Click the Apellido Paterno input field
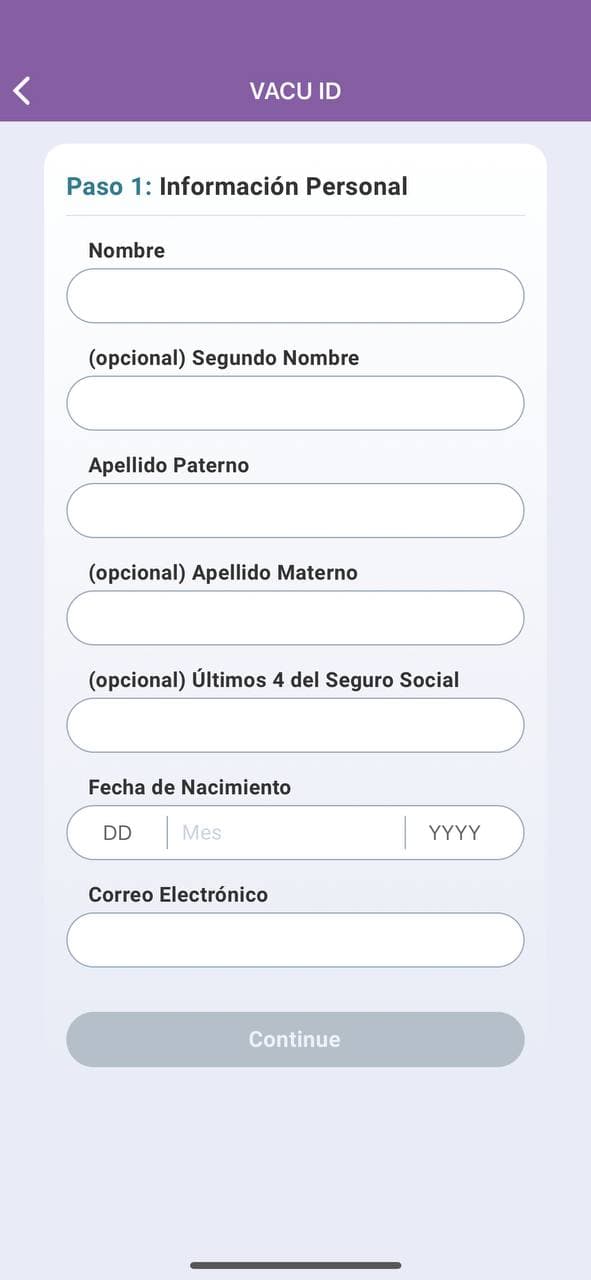This screenshot has height=1280, width=591. (x=295, y=510)
